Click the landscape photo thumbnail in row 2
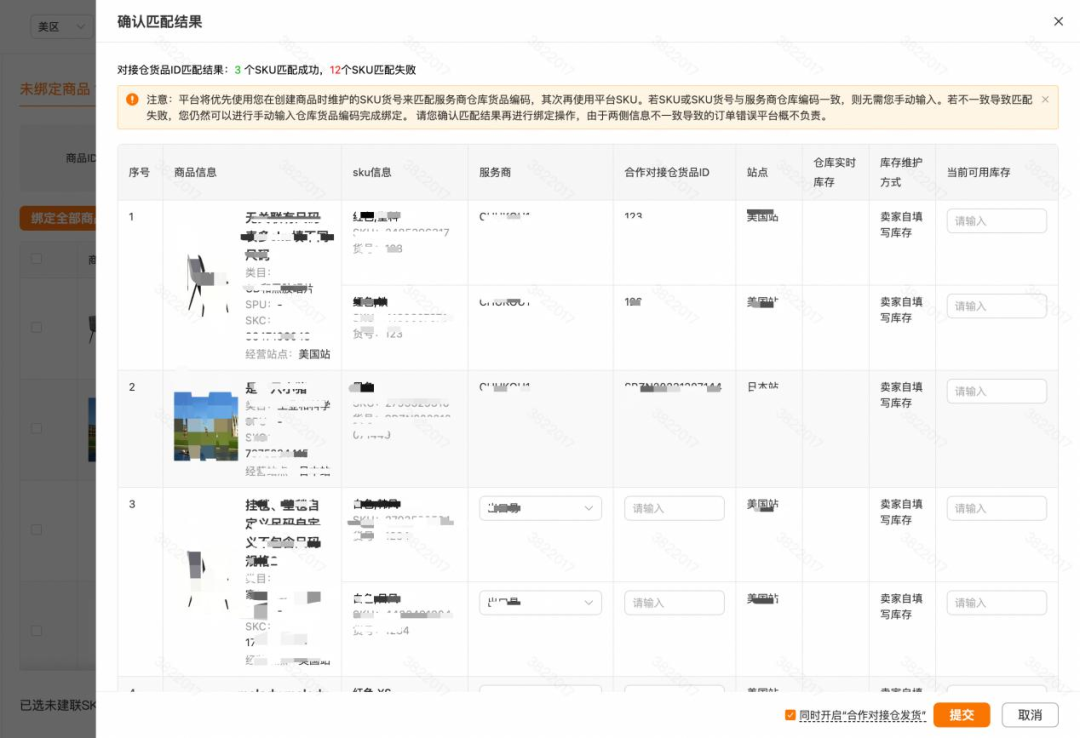 click(x=203, y=428)
